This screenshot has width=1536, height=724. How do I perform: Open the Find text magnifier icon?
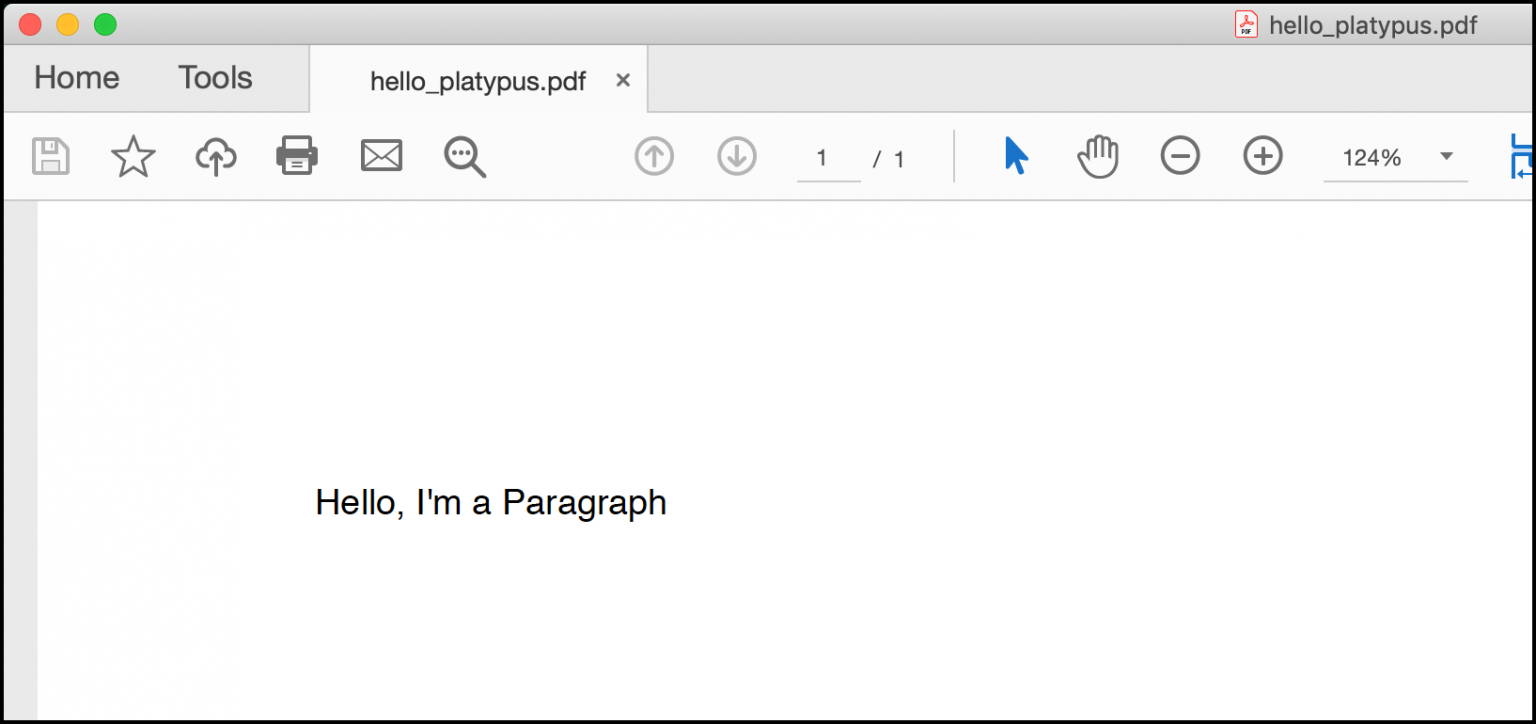[465, 157]
